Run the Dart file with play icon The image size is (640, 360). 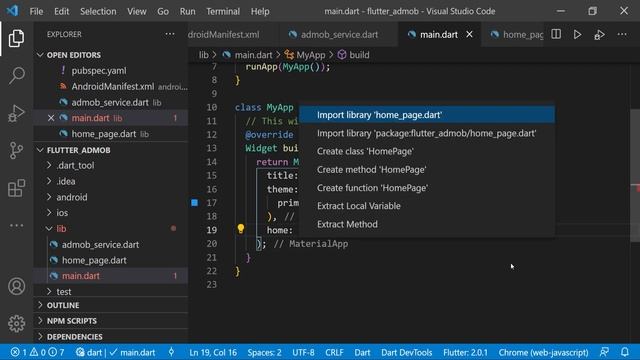tap(577, 34)
